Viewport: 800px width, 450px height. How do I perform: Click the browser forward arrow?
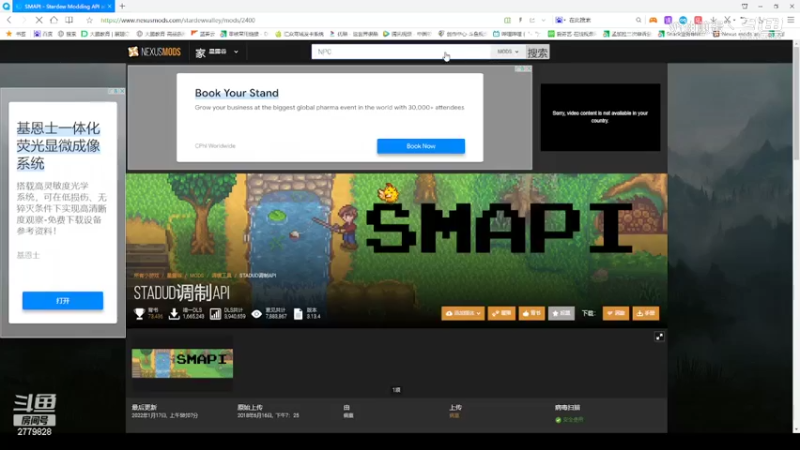(23, 20)
